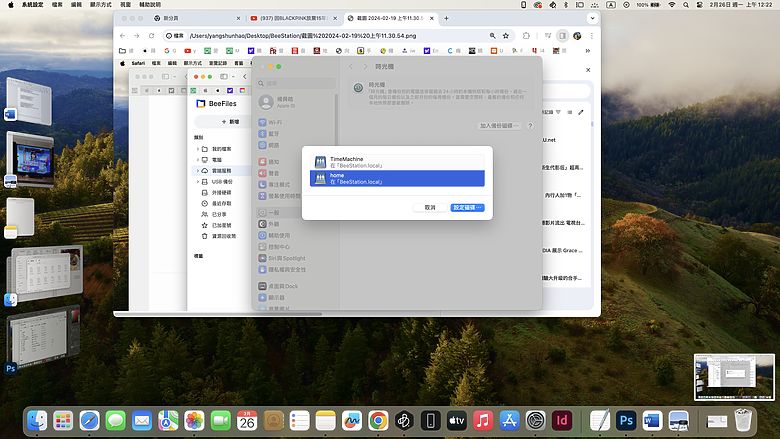The width and height of the screenshot is (780, 439).
Task: Open a new tab with the plus button
Action: pyautogui.click(x=446, y=18)
